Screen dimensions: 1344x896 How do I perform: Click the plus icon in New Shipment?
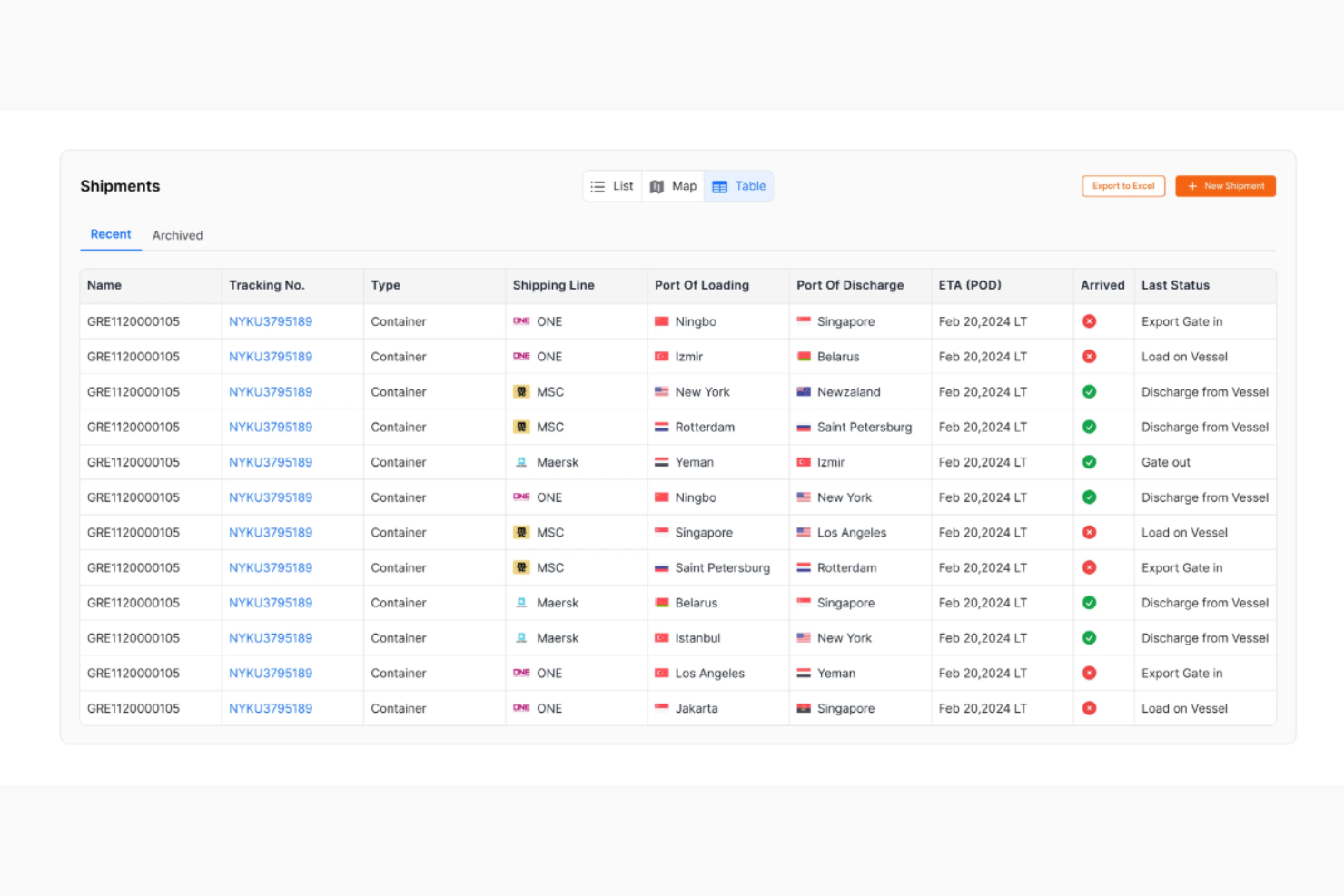[x=1192, y=186]
